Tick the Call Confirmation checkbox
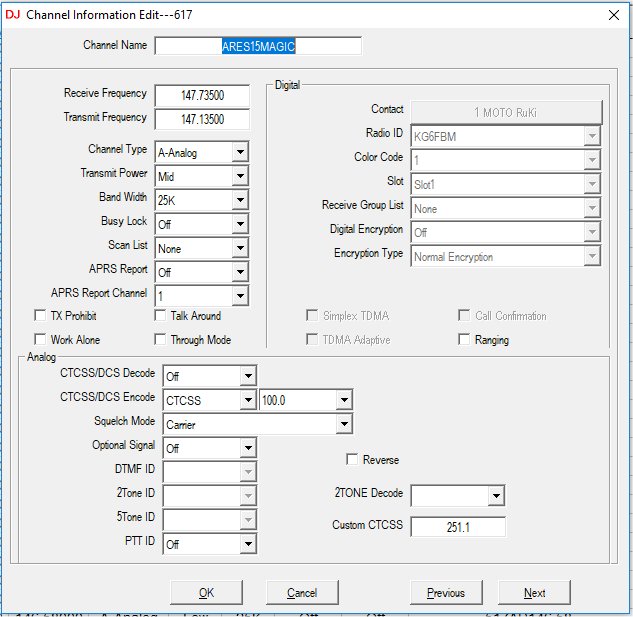 (x=464, y=315)
